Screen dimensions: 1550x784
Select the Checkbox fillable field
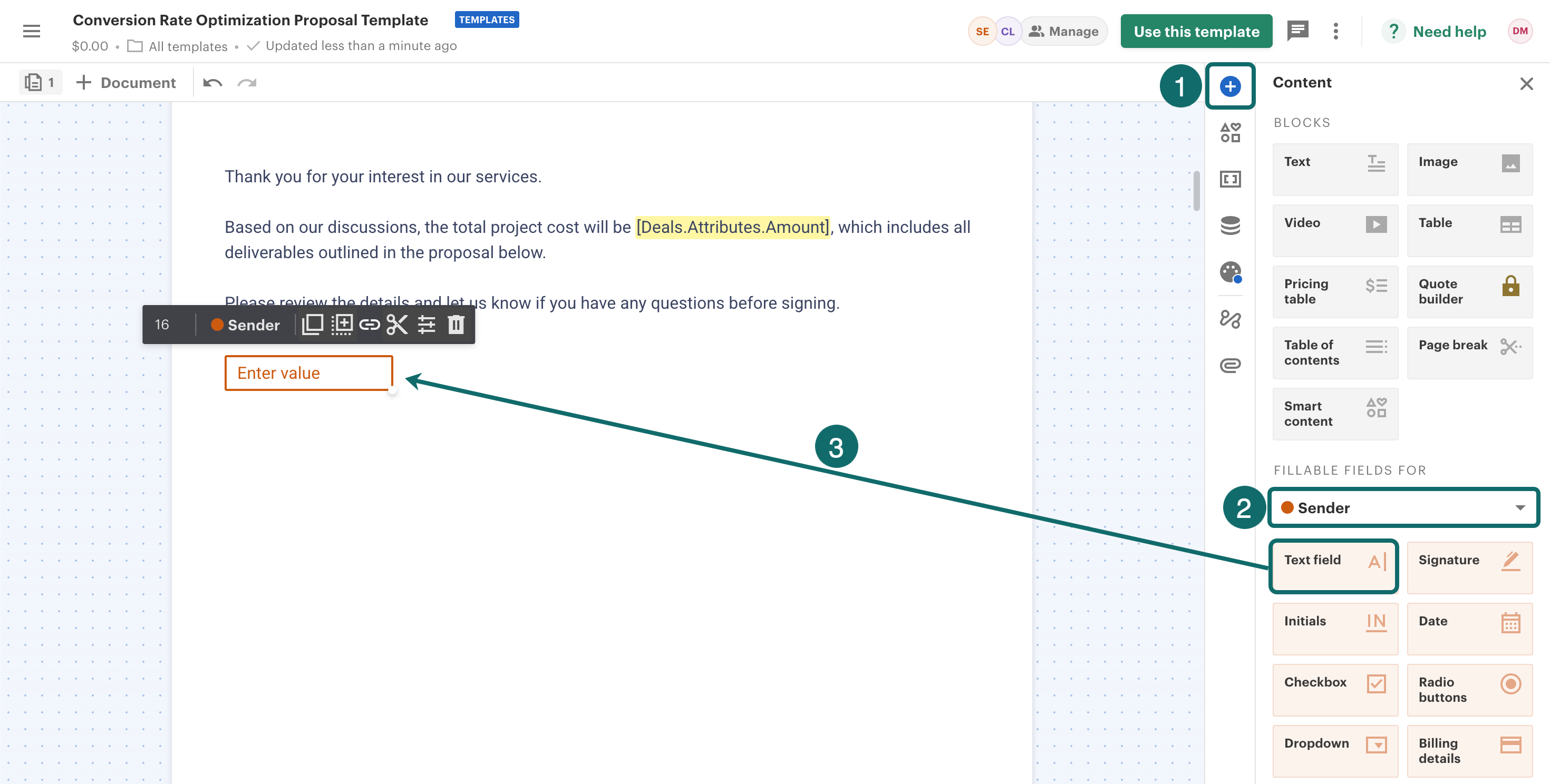click(x=1334, y=689)
